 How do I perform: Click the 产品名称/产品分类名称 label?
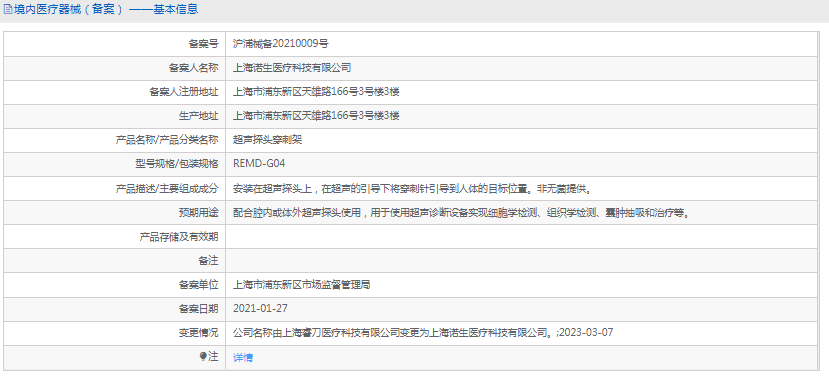(167, 140)
